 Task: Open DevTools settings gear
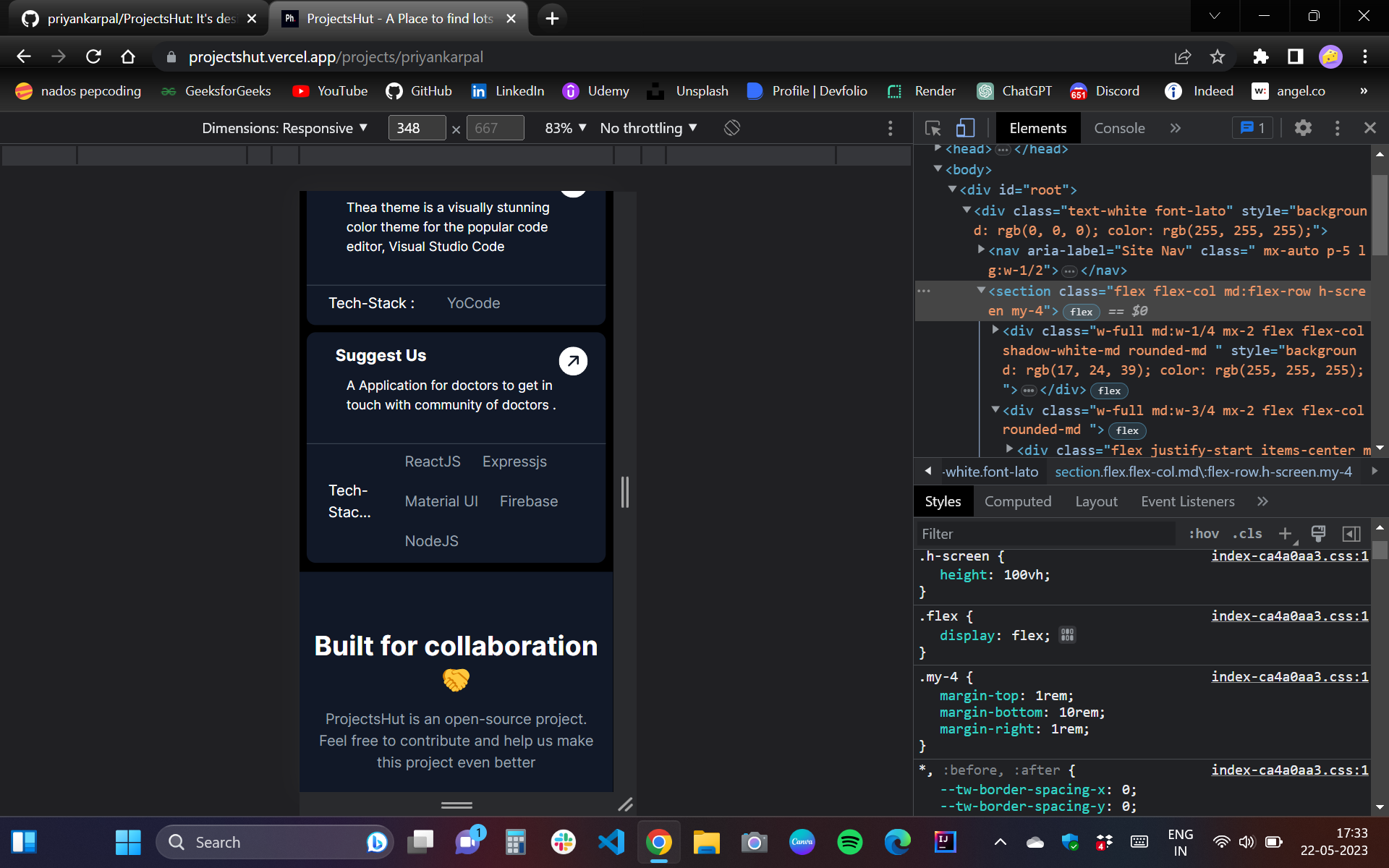pyautogui.click(x=1303, y=127)
